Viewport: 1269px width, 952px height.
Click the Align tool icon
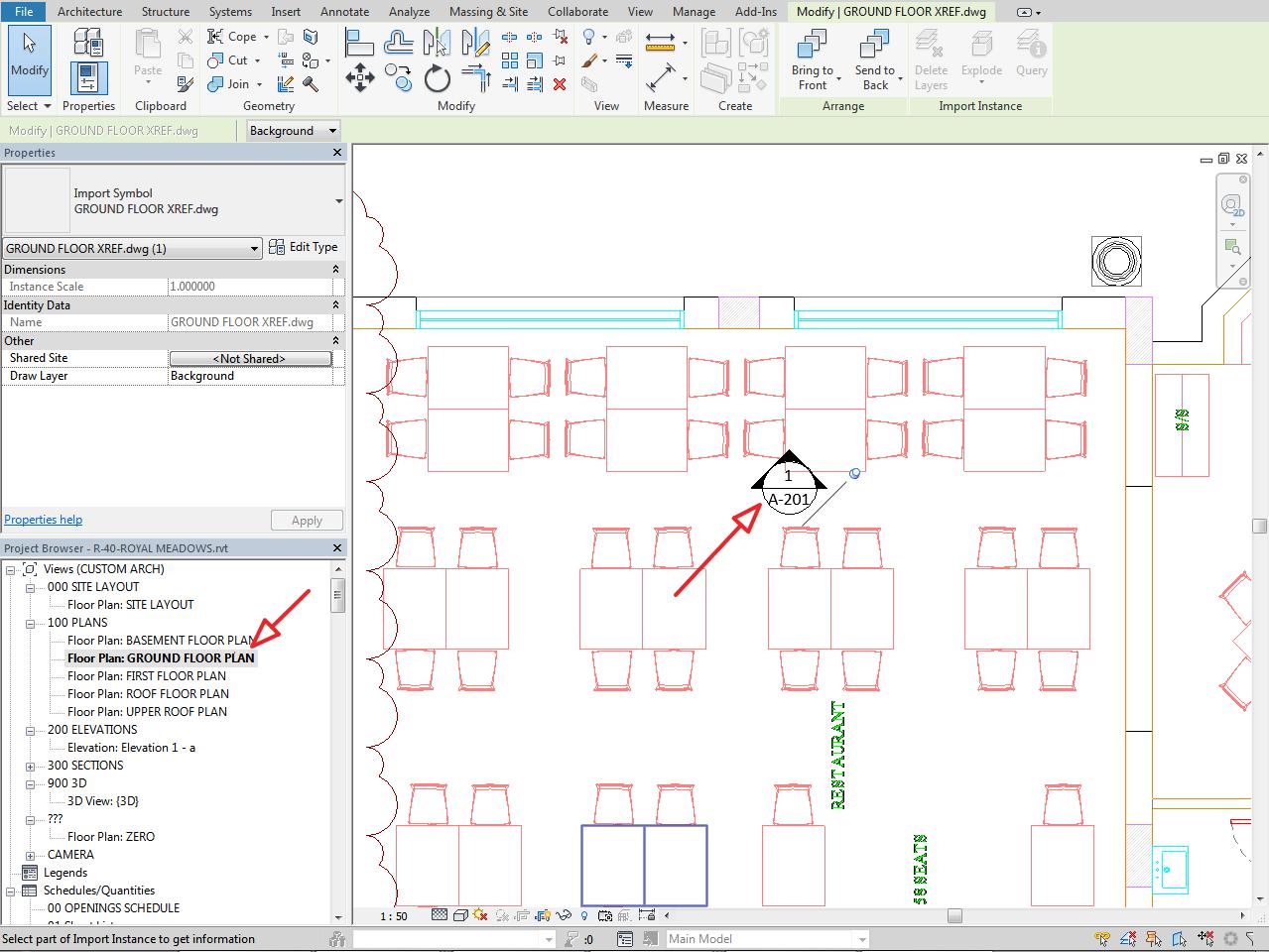tap(359, 43)
